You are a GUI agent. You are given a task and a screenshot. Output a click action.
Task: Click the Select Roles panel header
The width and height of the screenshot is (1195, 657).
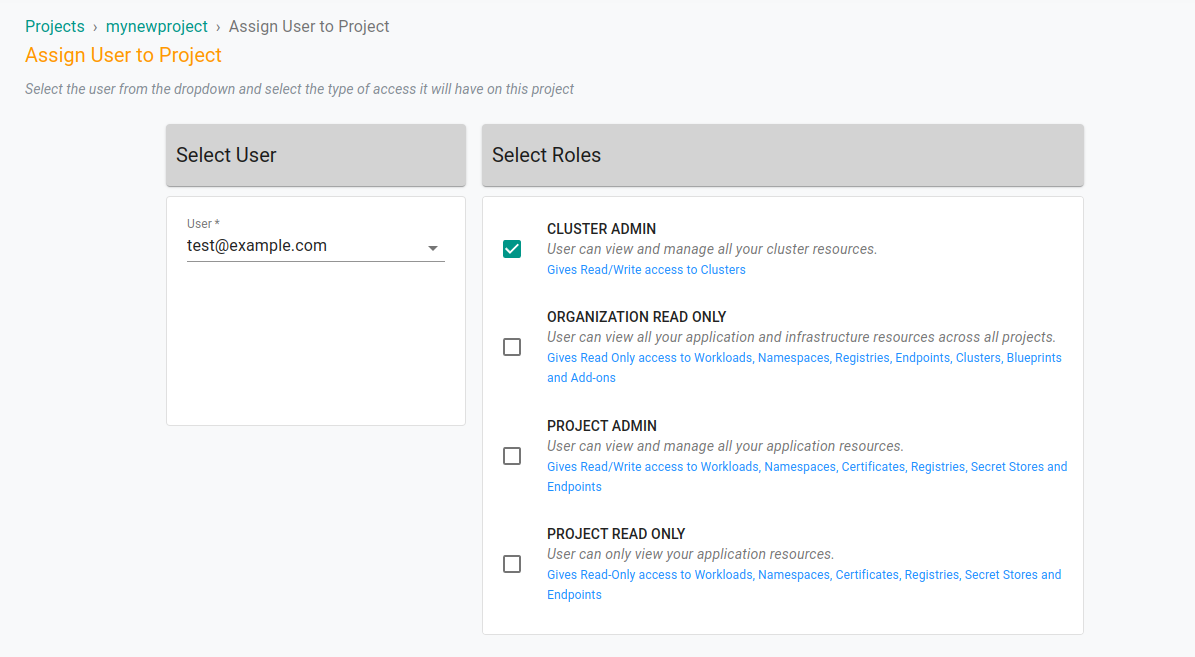coord(783,155)
